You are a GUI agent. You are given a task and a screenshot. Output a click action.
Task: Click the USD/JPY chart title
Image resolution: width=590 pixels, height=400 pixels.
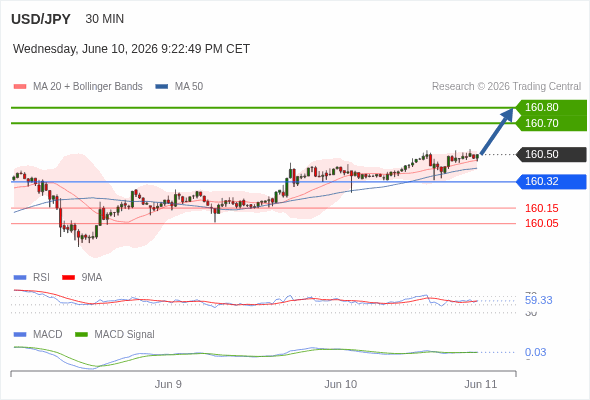click(x=41, y=19)
